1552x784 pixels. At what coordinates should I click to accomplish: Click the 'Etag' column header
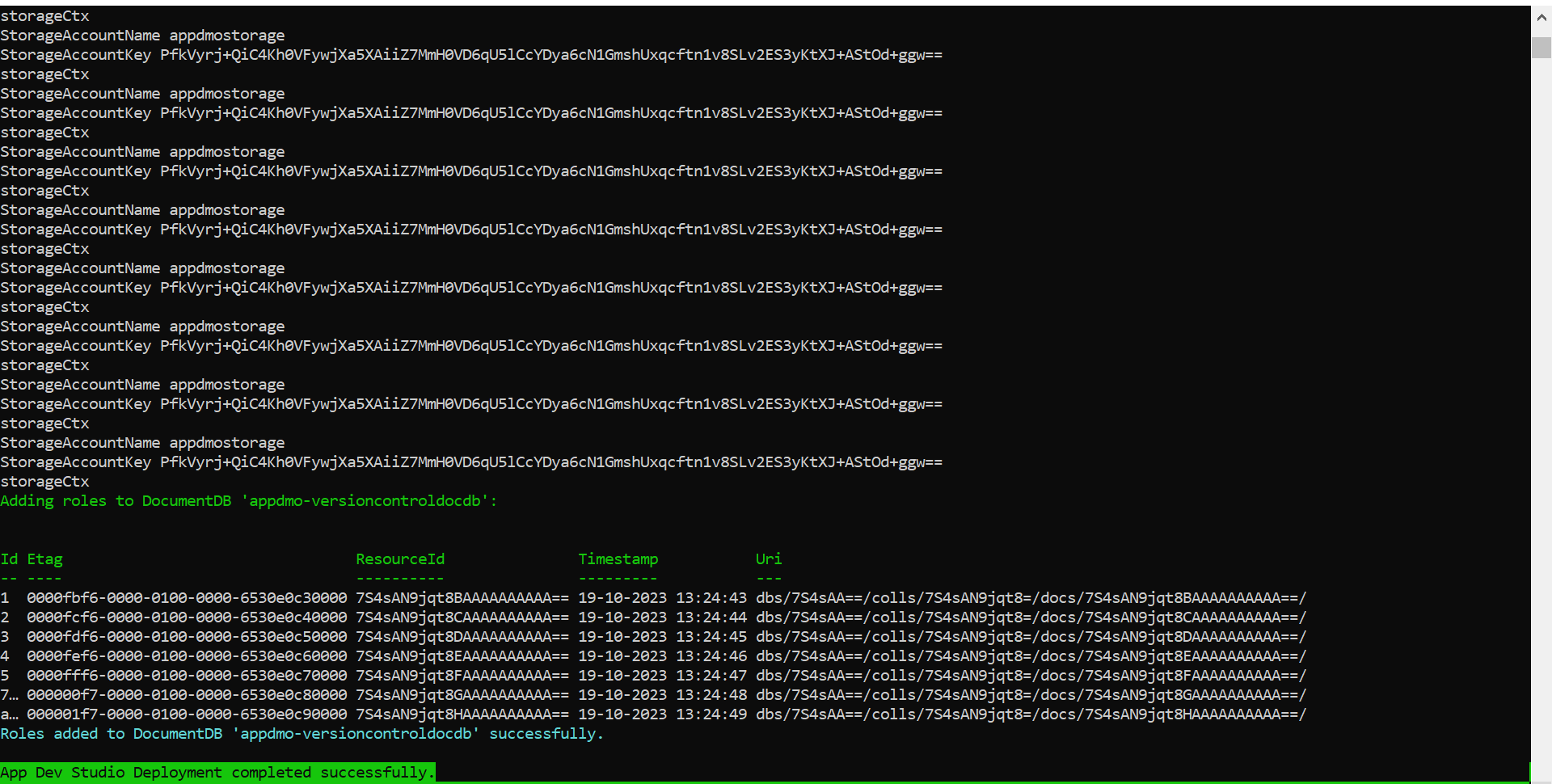click(x=44, y=559)
